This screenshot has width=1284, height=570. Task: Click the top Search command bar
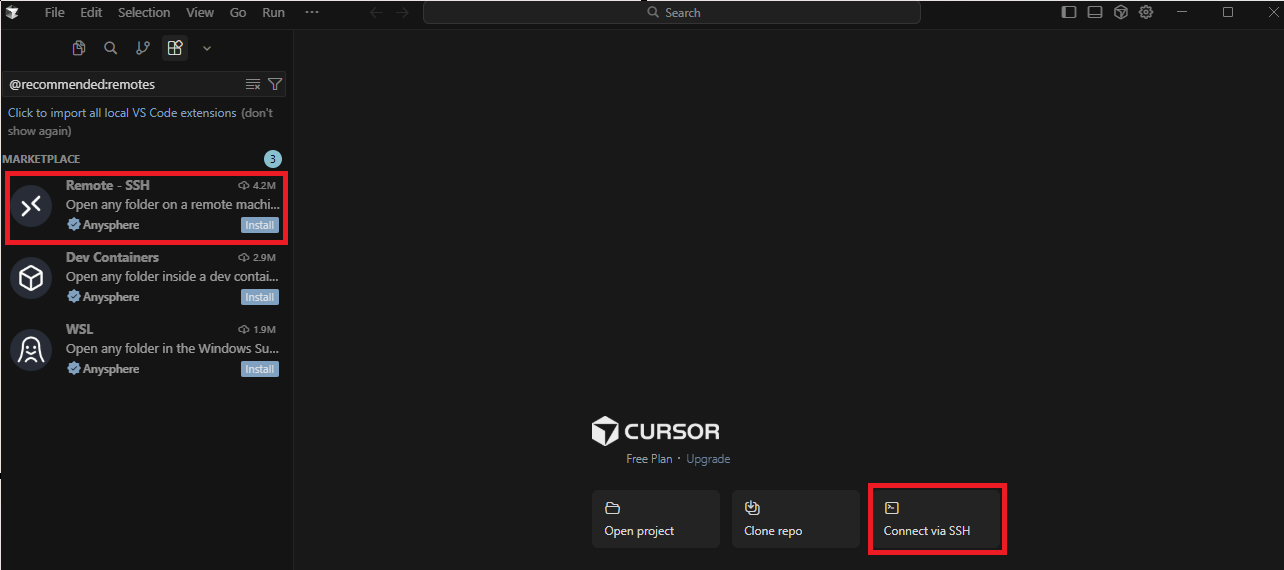(671, 13)
